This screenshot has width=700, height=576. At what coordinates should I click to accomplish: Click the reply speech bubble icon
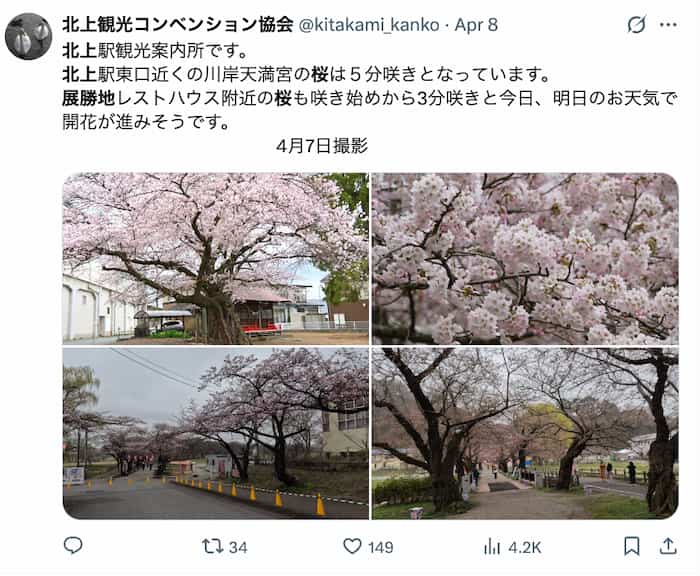[x=73, y=546]
